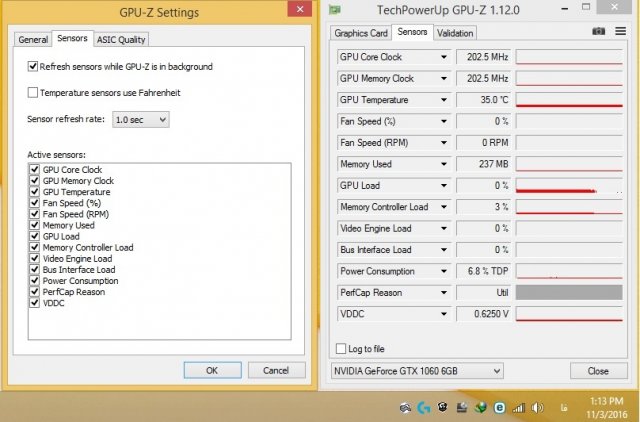Open the volume speaker tray icon

click(537, 408)
